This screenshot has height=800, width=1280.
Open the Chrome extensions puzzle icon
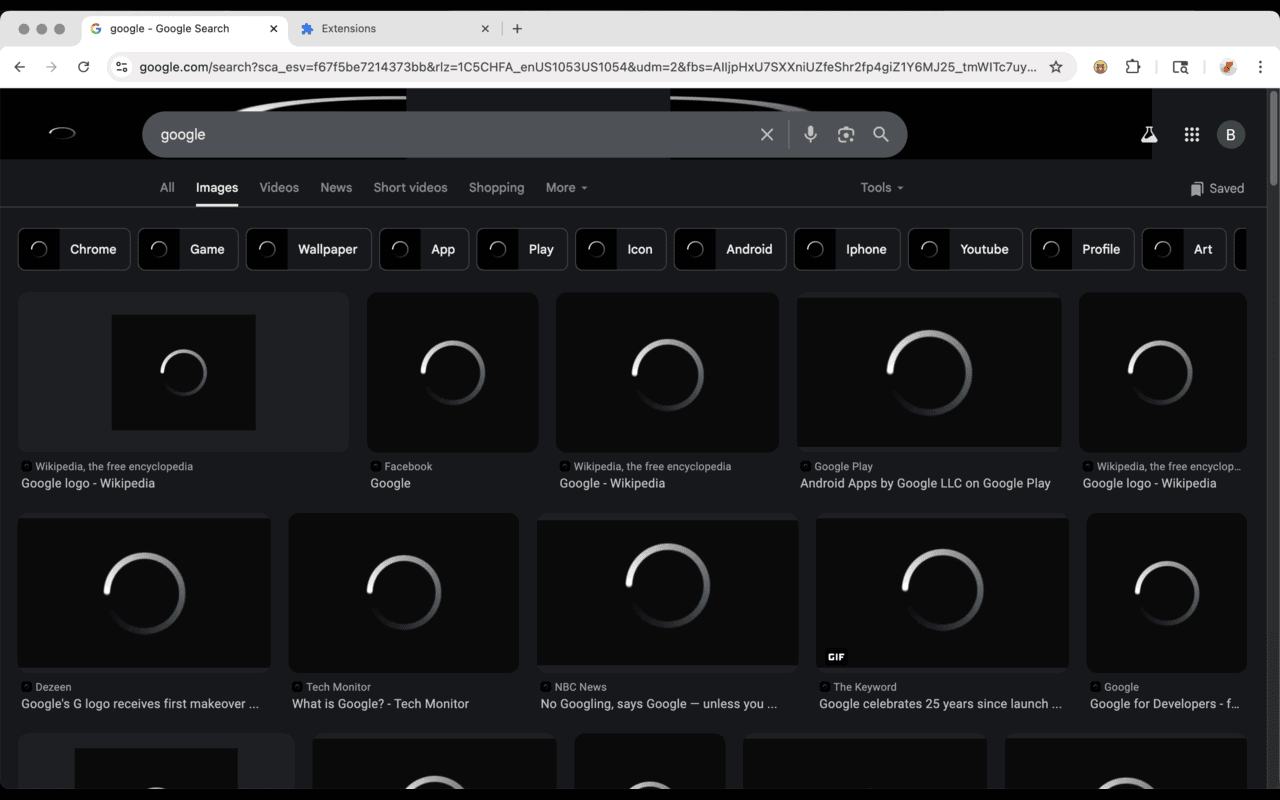click(1133, 67)
